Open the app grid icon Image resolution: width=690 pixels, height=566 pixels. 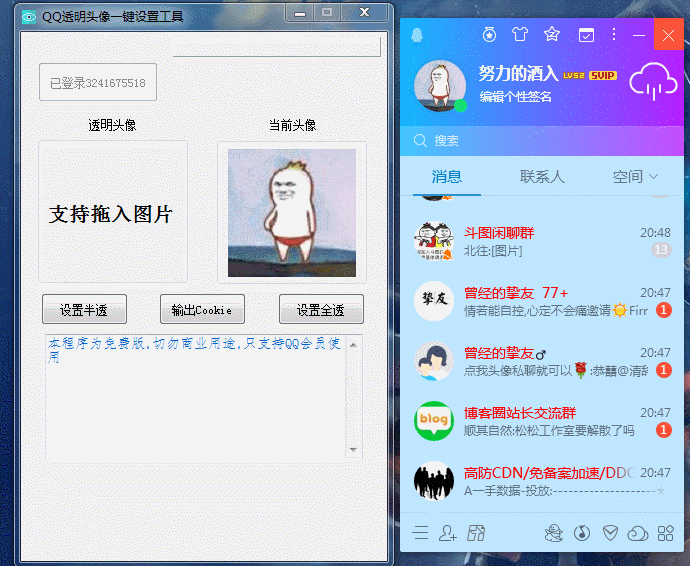pos(665,533)
